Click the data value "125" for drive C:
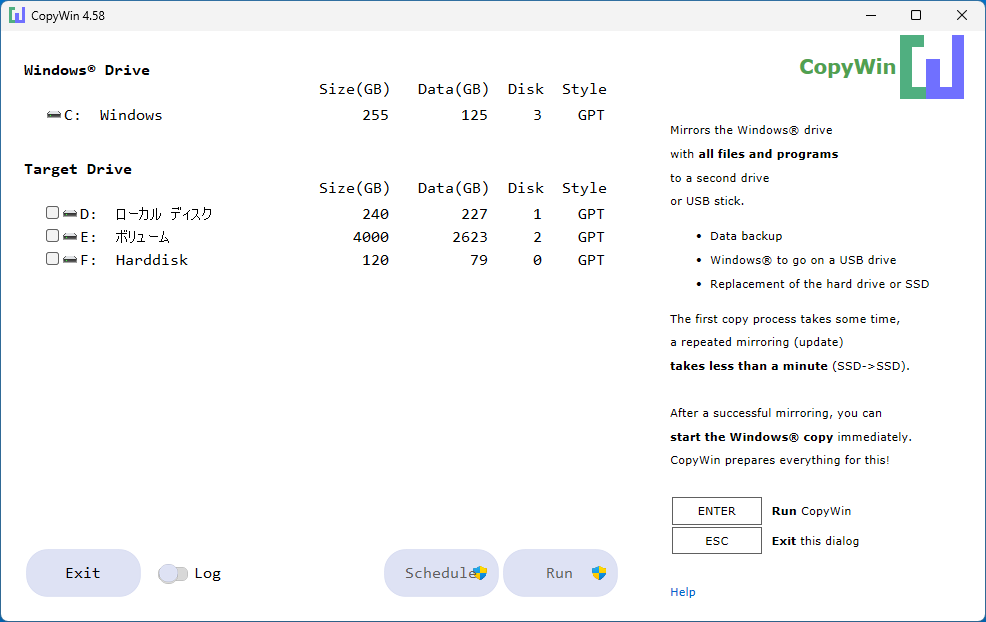986x622 pixels. 474,115
